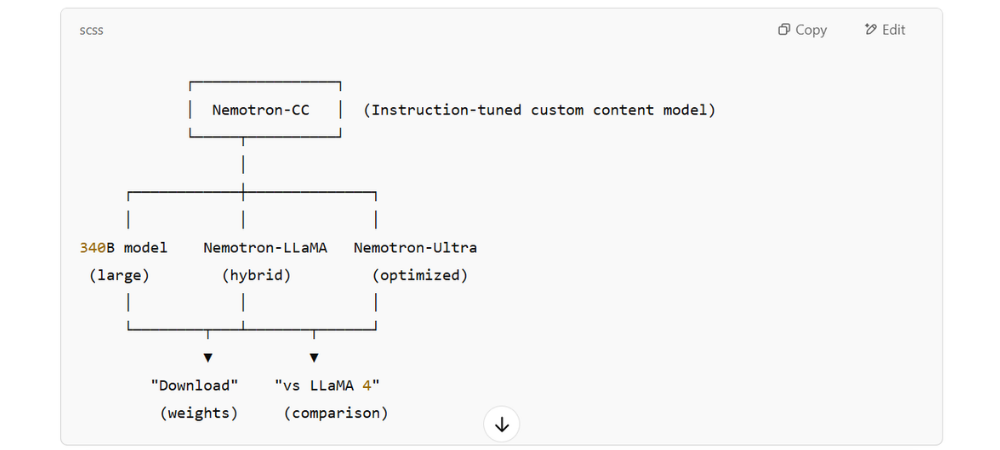Click the "vs LLaMA 4" quoted text
Screen dimensions: 1000x450
[327, 385]
